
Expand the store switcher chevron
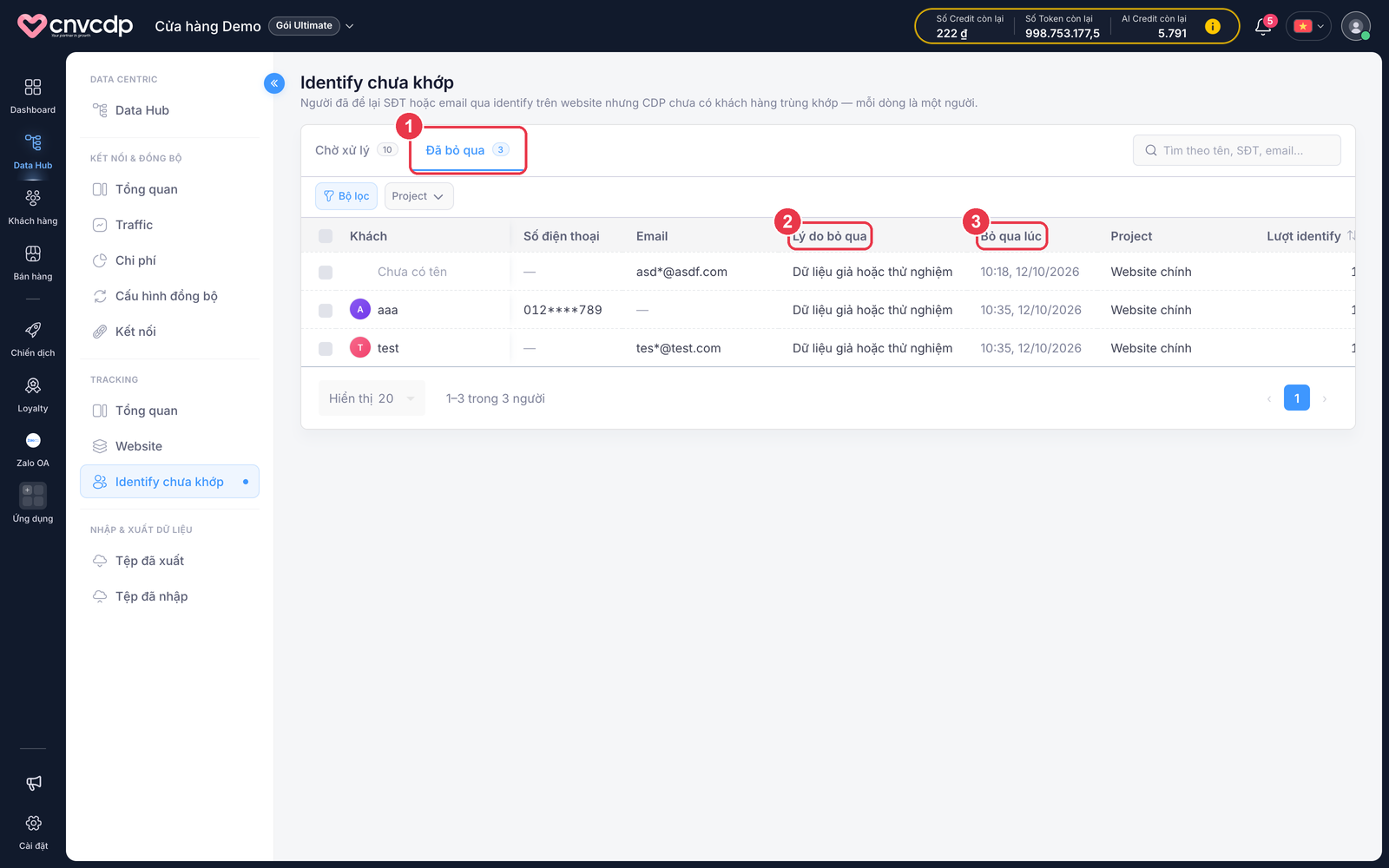[x=350, y=26]
